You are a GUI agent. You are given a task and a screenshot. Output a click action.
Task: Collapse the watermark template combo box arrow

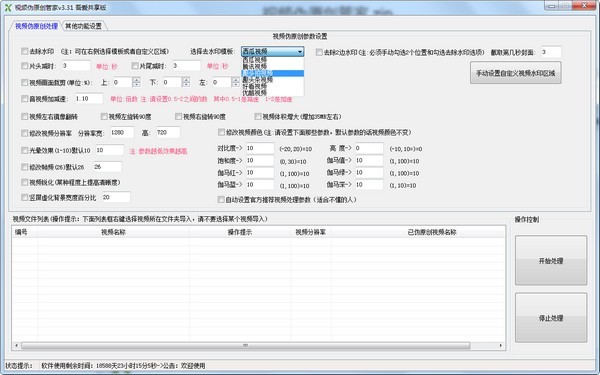(x=300, y=51)
